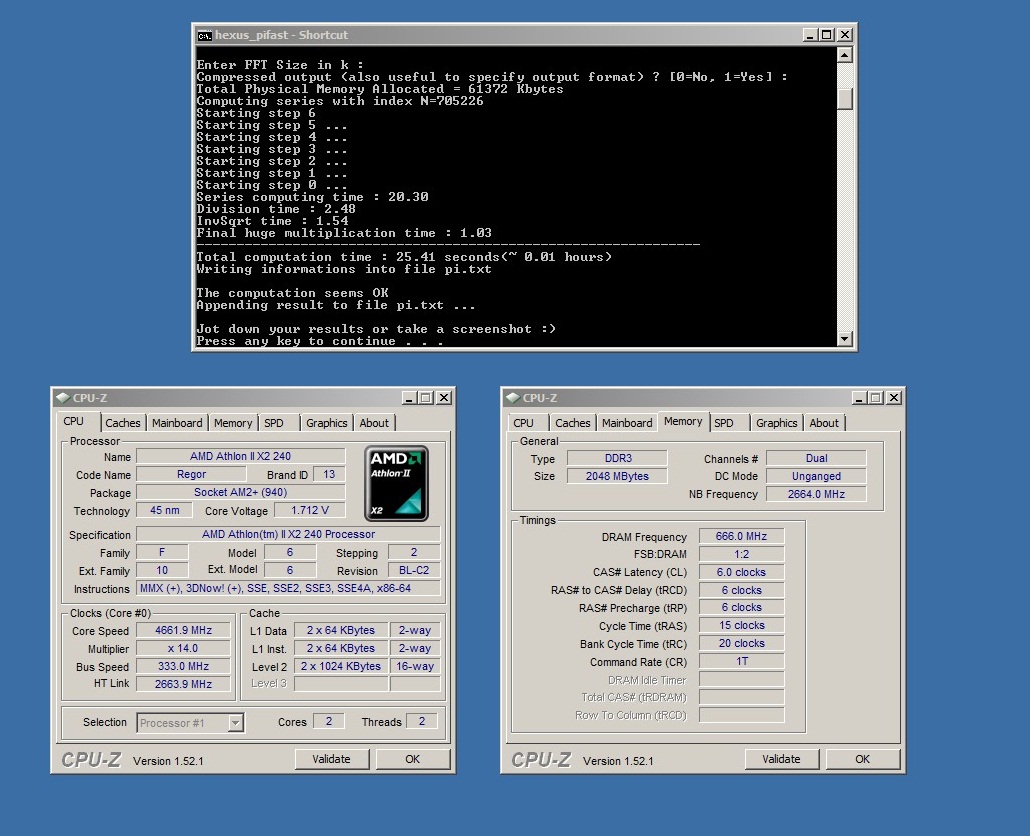Select the Memory tab in right CPU-Z window

tap(683, 422)
